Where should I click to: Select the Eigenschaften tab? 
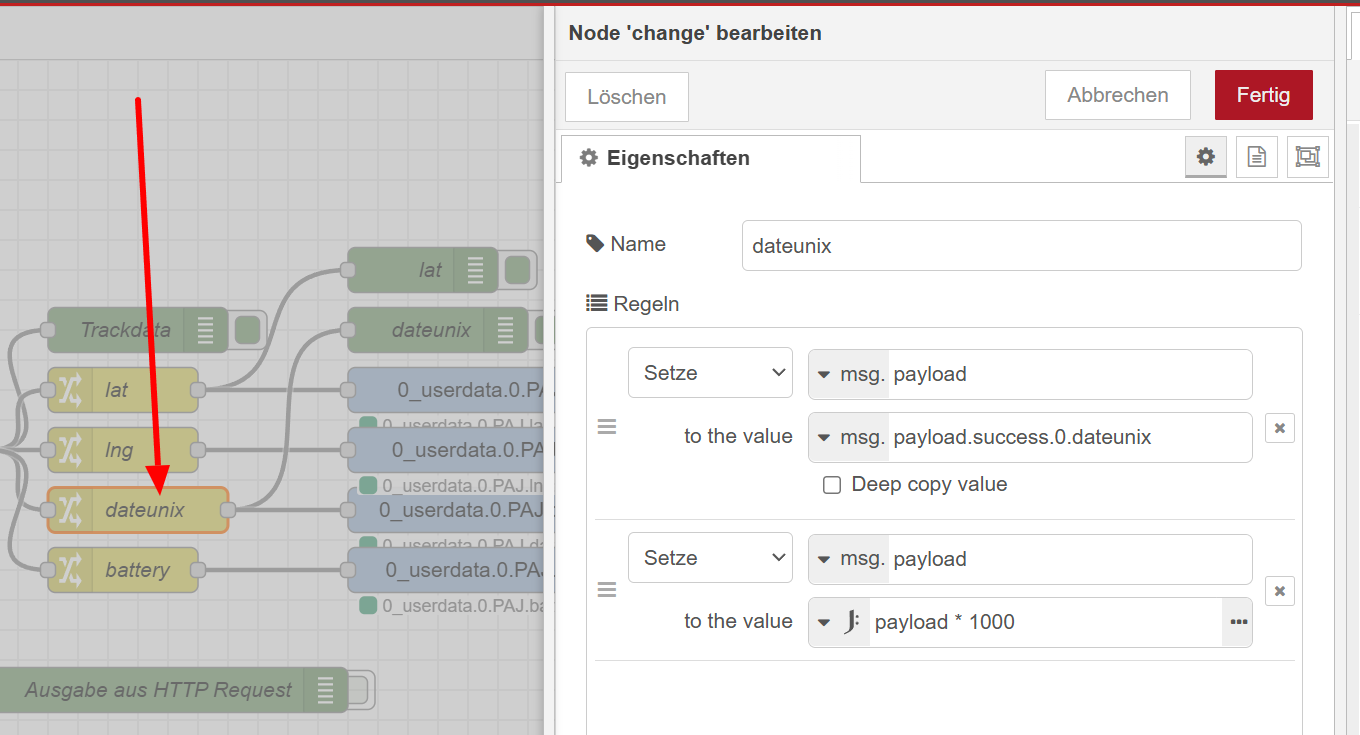710,158
